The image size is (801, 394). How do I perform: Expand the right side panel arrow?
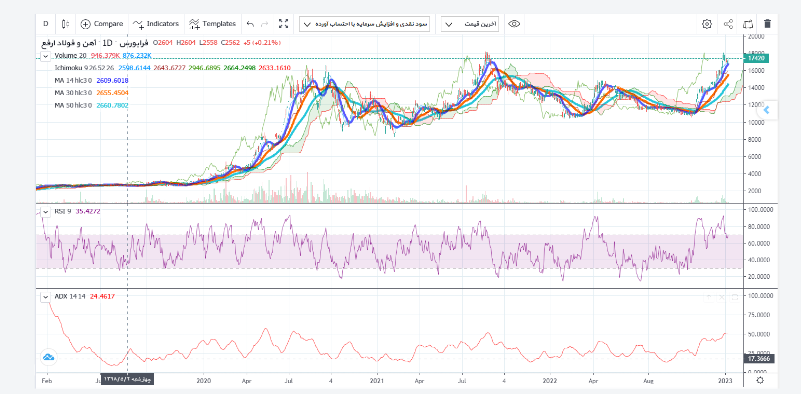pos(766,110)
